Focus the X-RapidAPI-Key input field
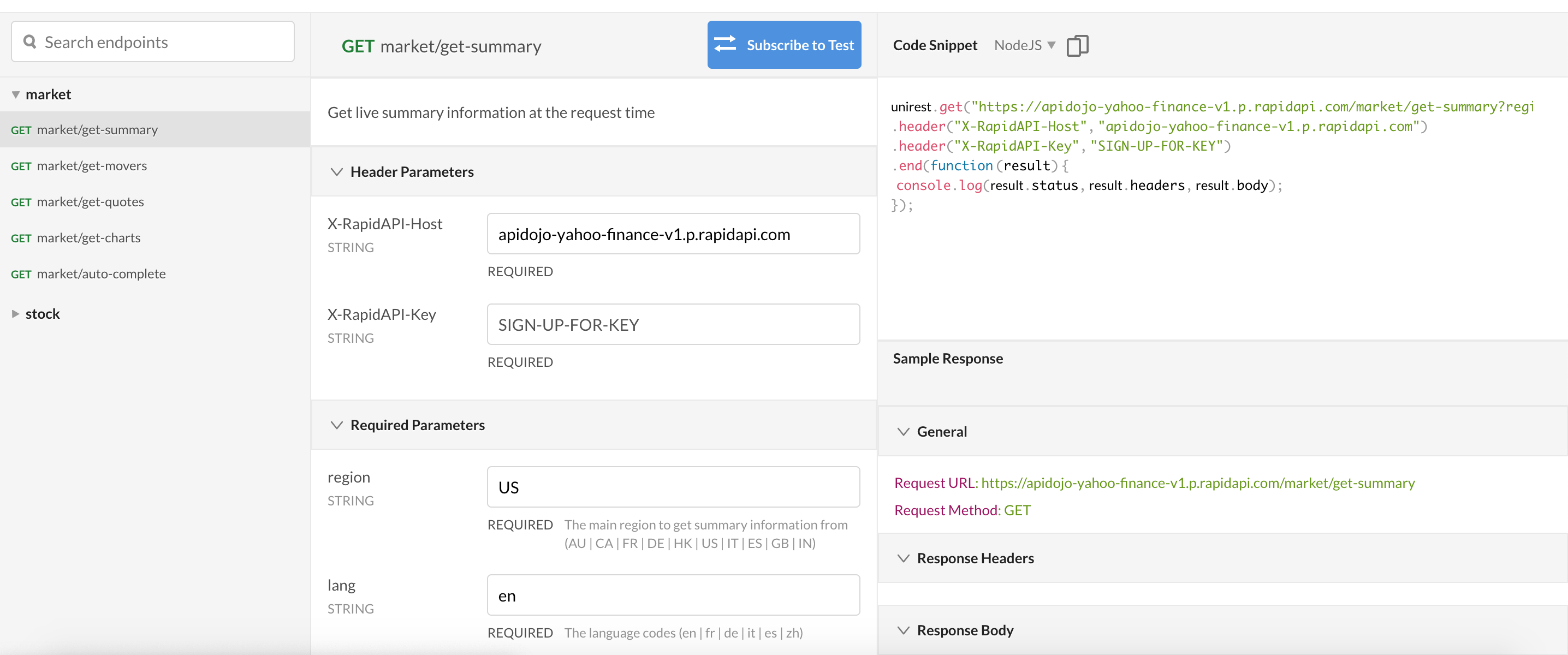The image size is (1568, 655). [673, 324]
